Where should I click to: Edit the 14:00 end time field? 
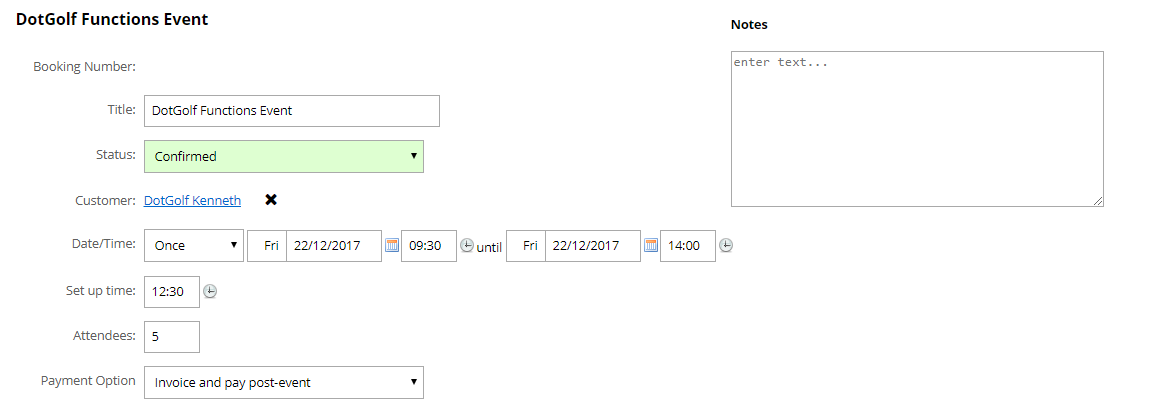pos(688,246)
